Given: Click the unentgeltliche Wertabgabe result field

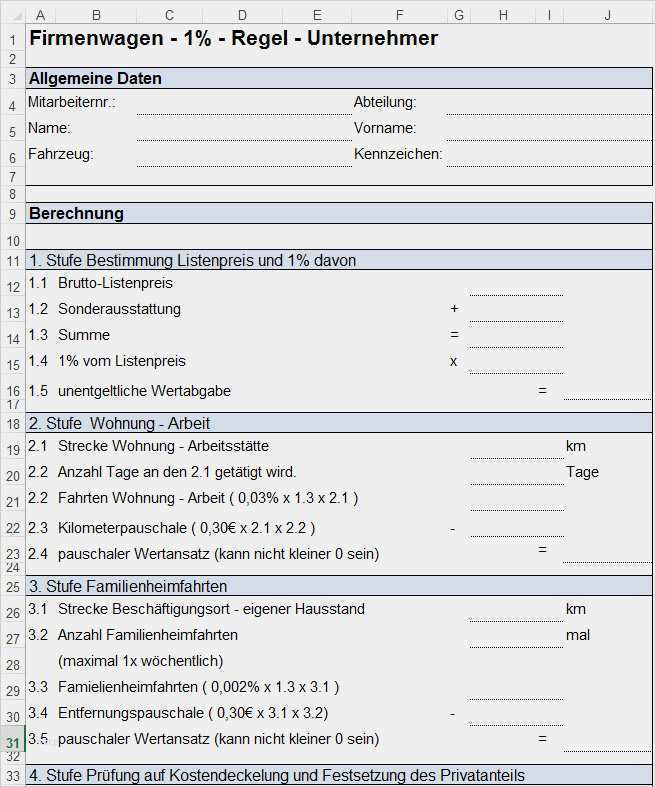Looking at the screenshot, I should (x=606, y=390).
